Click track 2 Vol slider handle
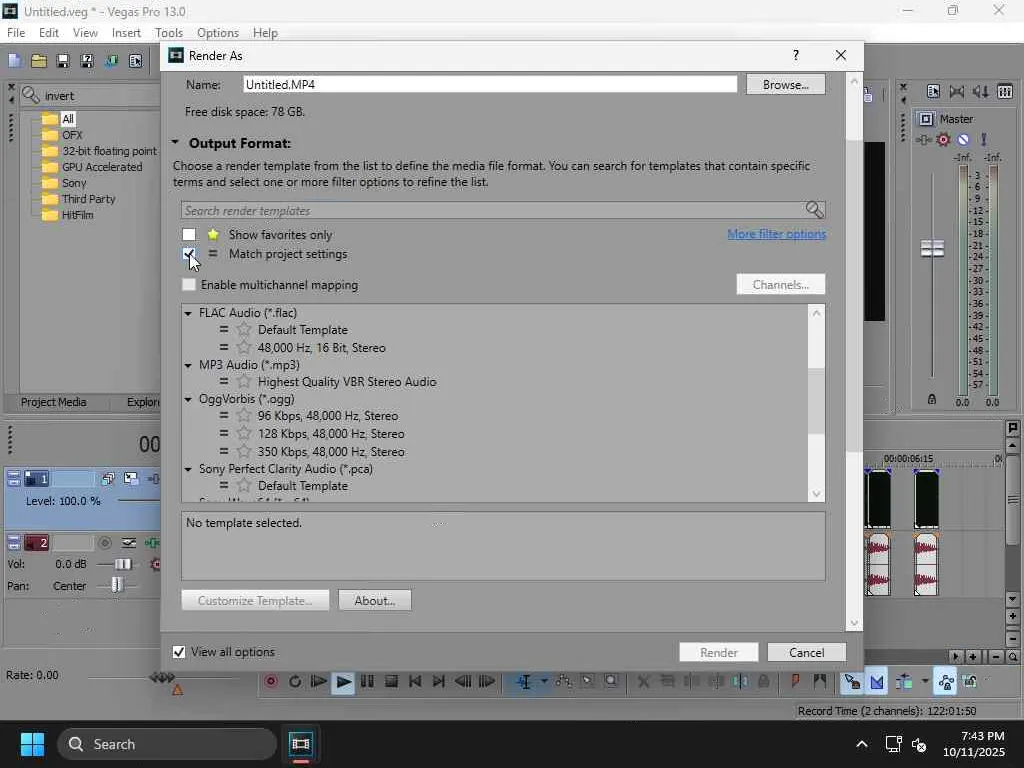This screenshot has height=768, width=1024. (x=123, y=564)
